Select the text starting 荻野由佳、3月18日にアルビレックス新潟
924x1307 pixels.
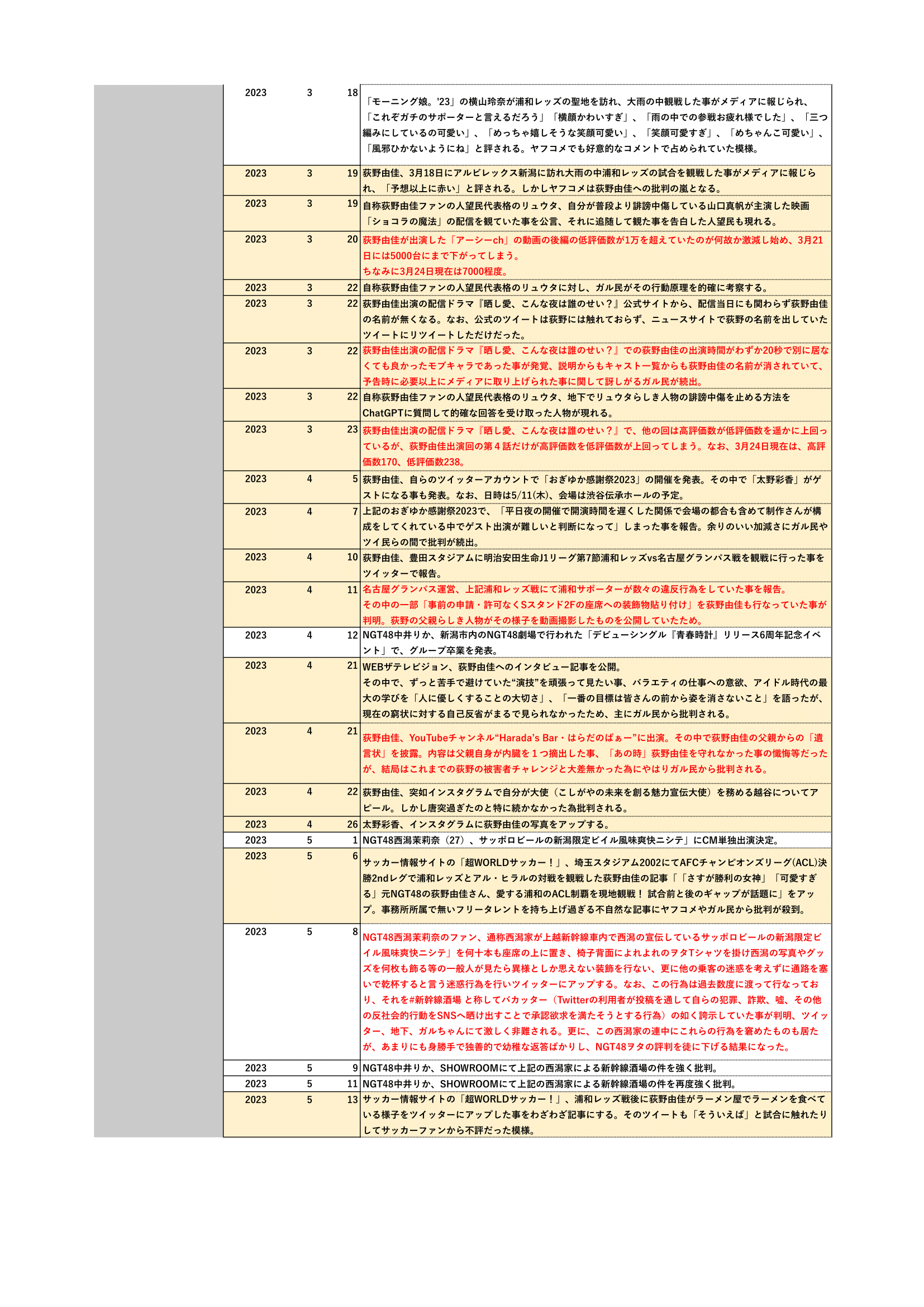(596, 180)
